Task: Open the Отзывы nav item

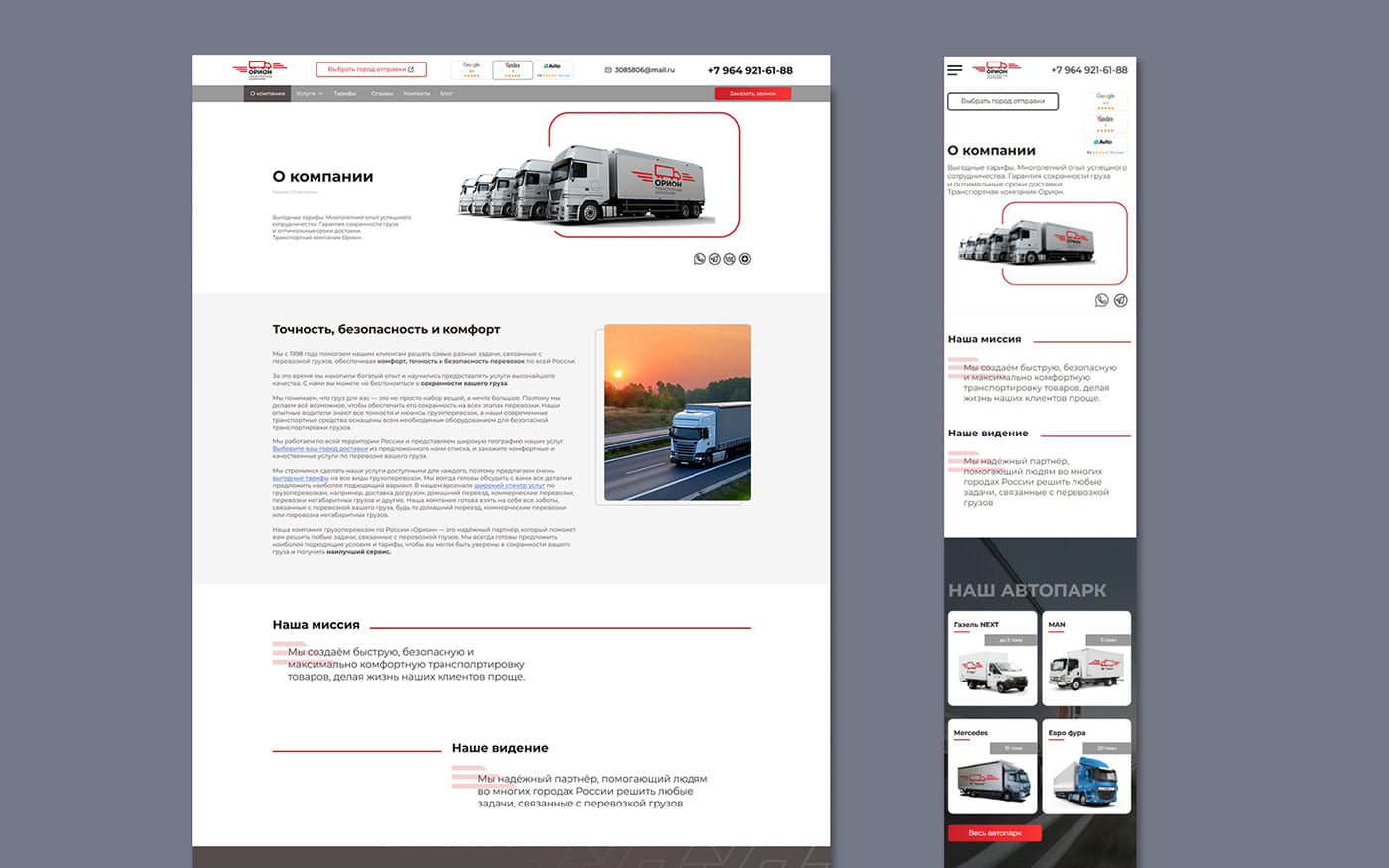Action: click(x=382, y=94)
